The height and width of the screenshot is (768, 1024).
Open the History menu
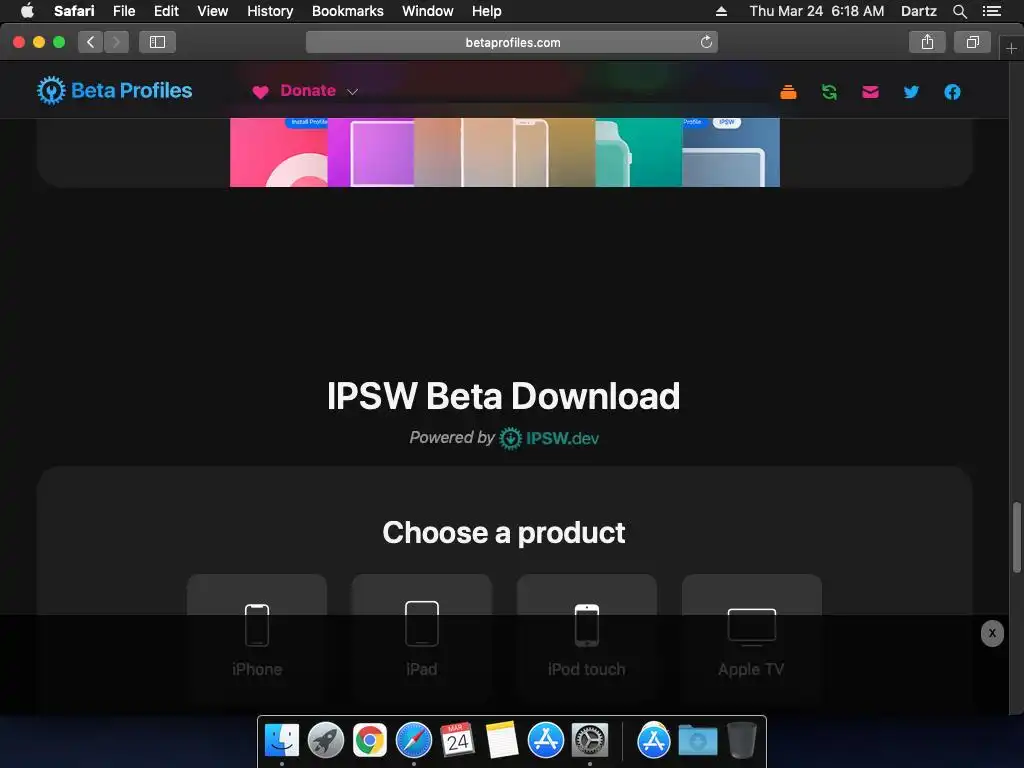click(x=270, y=11)
